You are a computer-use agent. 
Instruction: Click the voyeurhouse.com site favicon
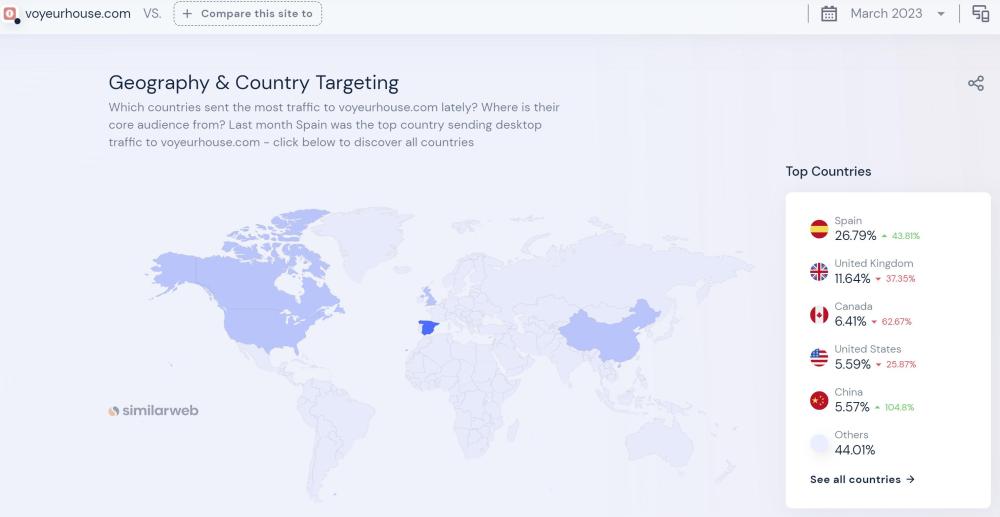(x=11, y=14)
